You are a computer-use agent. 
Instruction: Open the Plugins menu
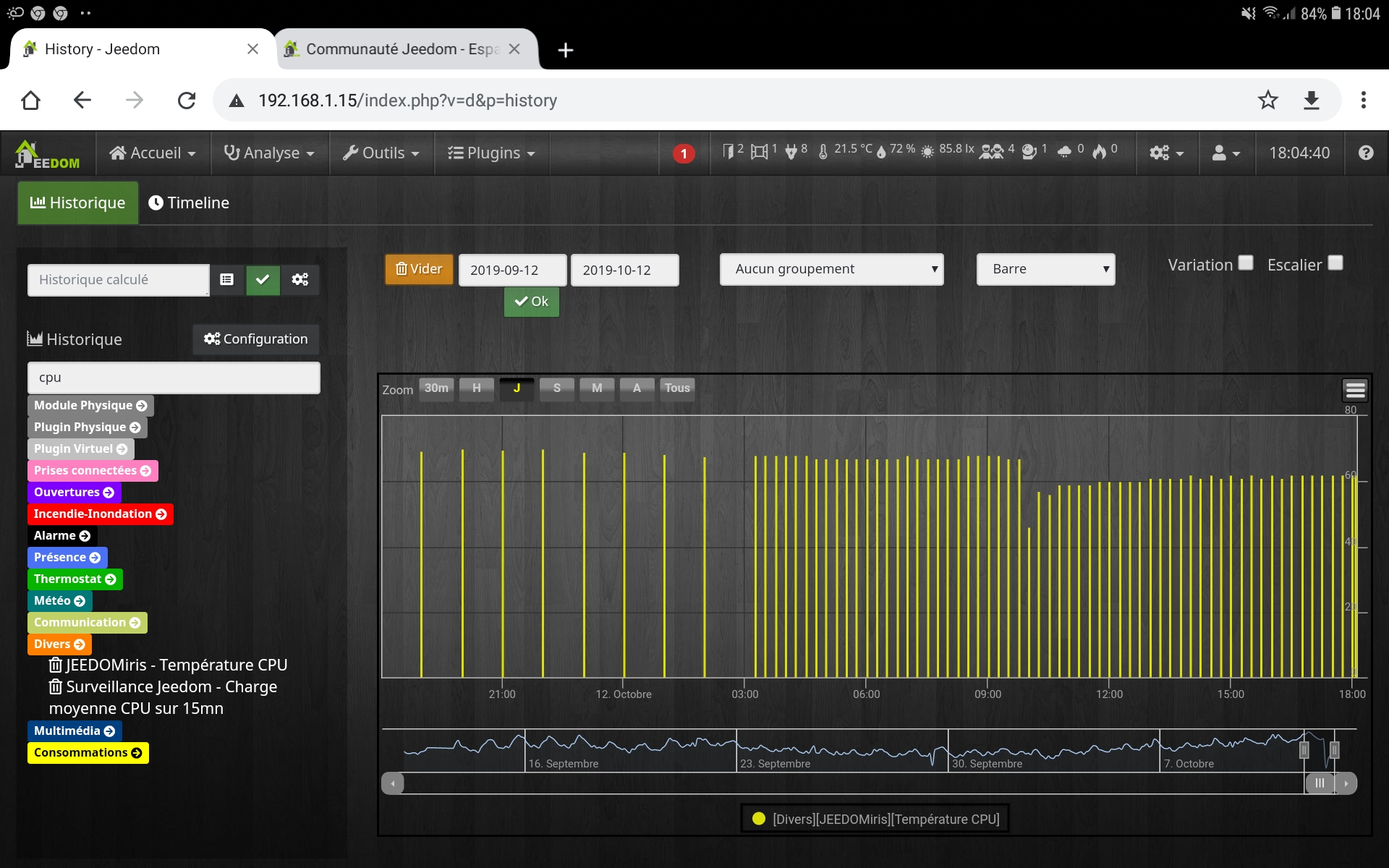[x=492, y=153]
